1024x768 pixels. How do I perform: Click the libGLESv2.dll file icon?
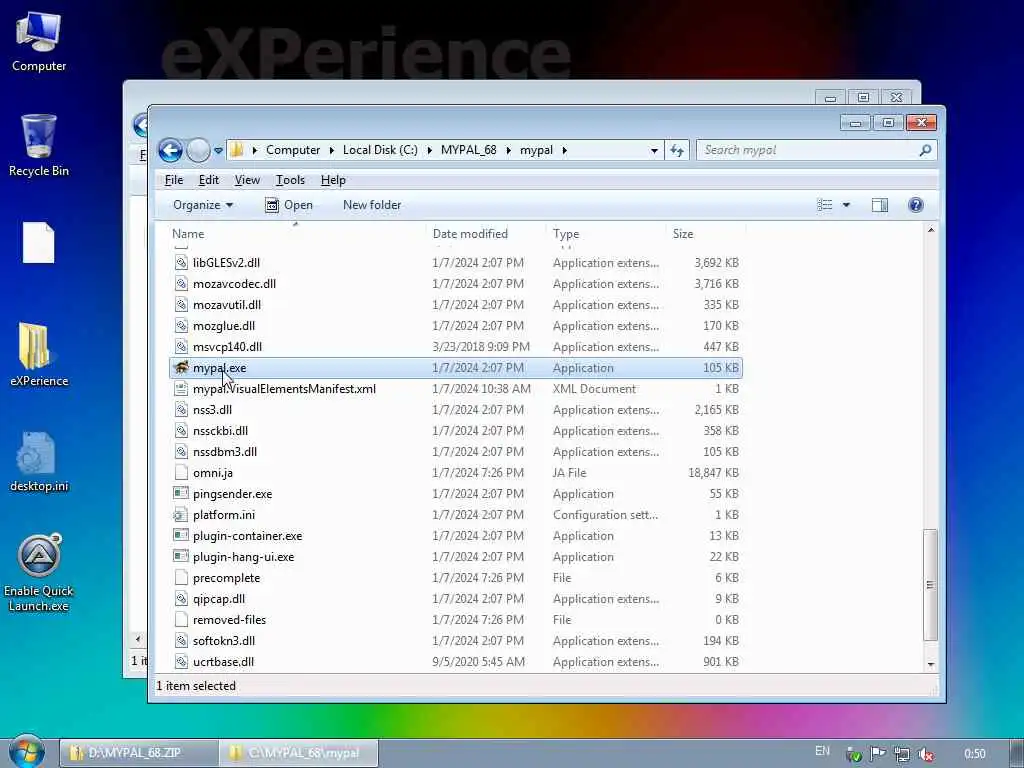[x=181, y=263]
